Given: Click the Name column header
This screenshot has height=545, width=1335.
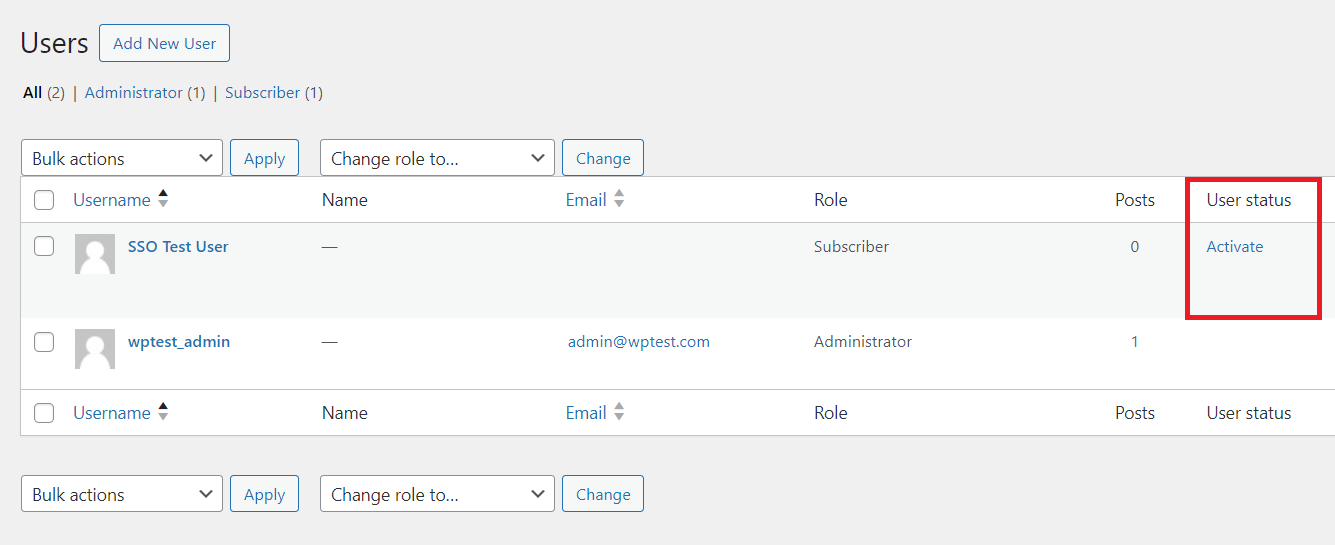Looking at the screenshot, I should coord(345,200).
